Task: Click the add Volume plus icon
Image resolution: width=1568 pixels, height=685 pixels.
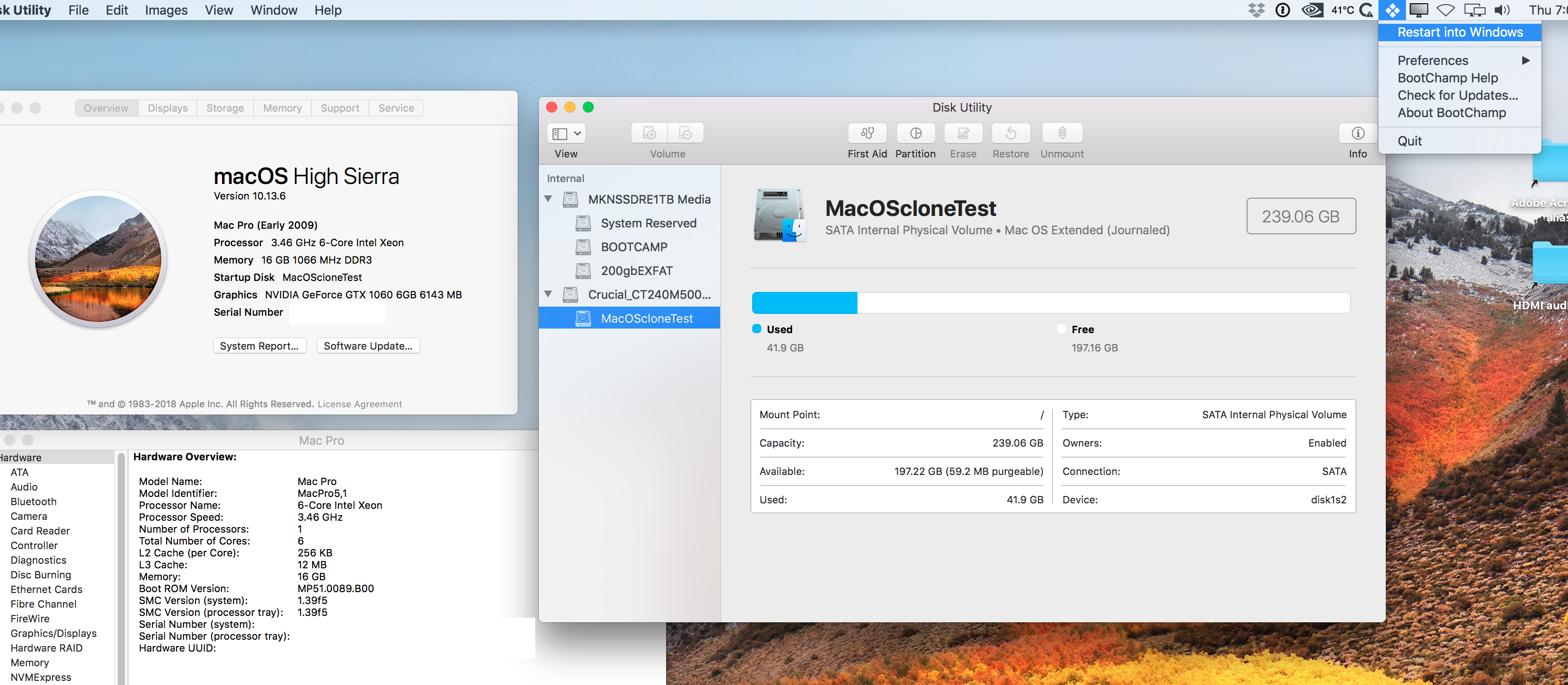Action: click(x=650, y=133)
